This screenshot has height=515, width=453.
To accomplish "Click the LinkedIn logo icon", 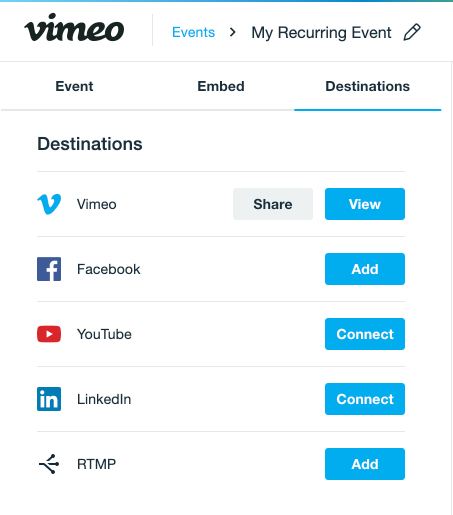I will coord(49,399).
